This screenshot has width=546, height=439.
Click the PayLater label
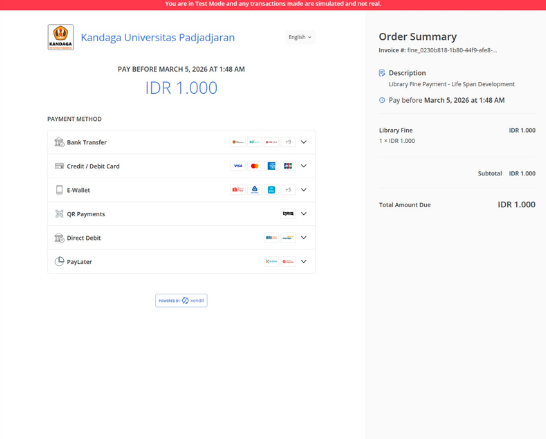(x=79, y=262)
